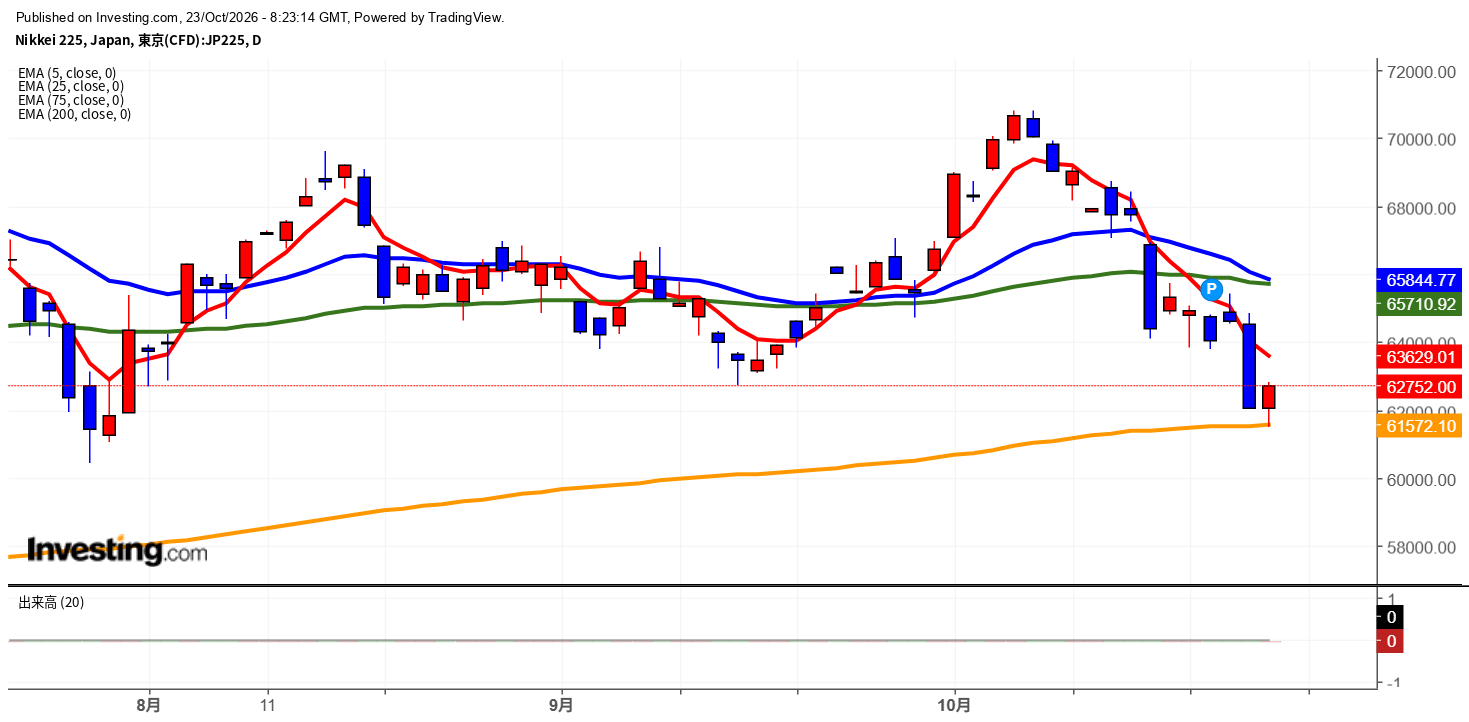Click the orange 61572.10 price tag
Image resolution: width=1469 pixels, height=722 pixels.
1419,426
